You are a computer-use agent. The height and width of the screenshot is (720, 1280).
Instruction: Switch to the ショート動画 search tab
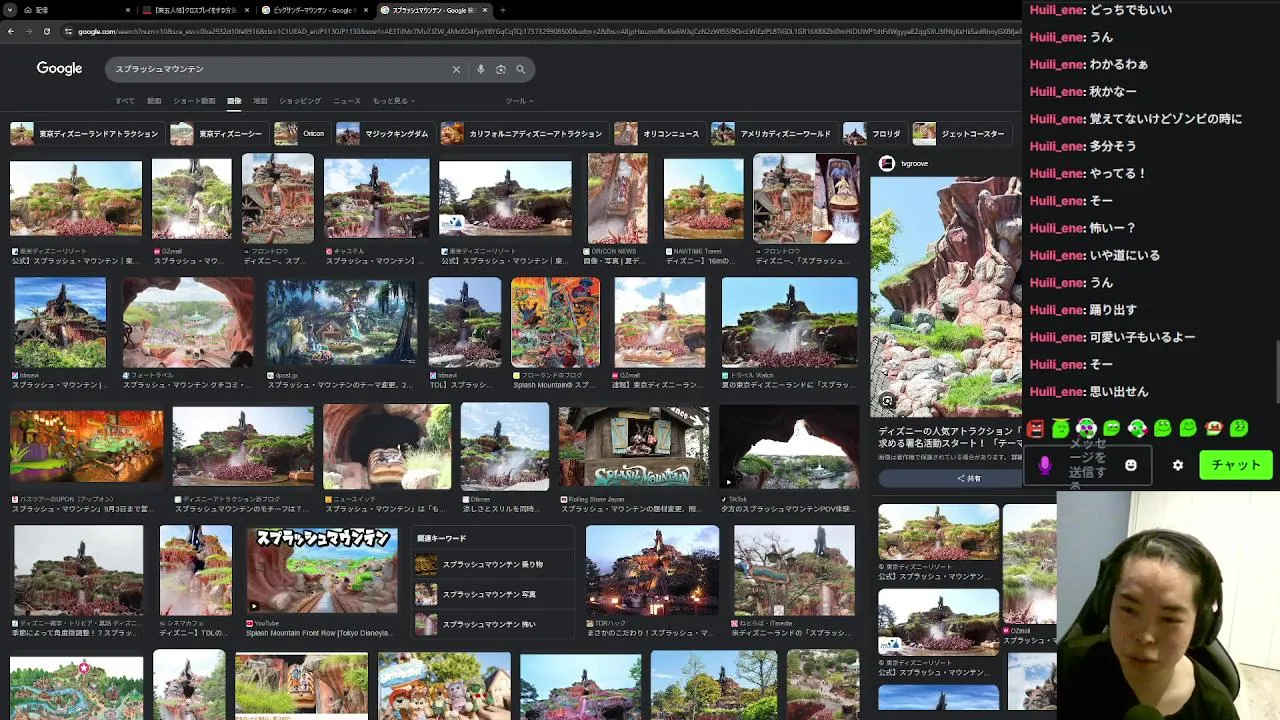point(194,101)
